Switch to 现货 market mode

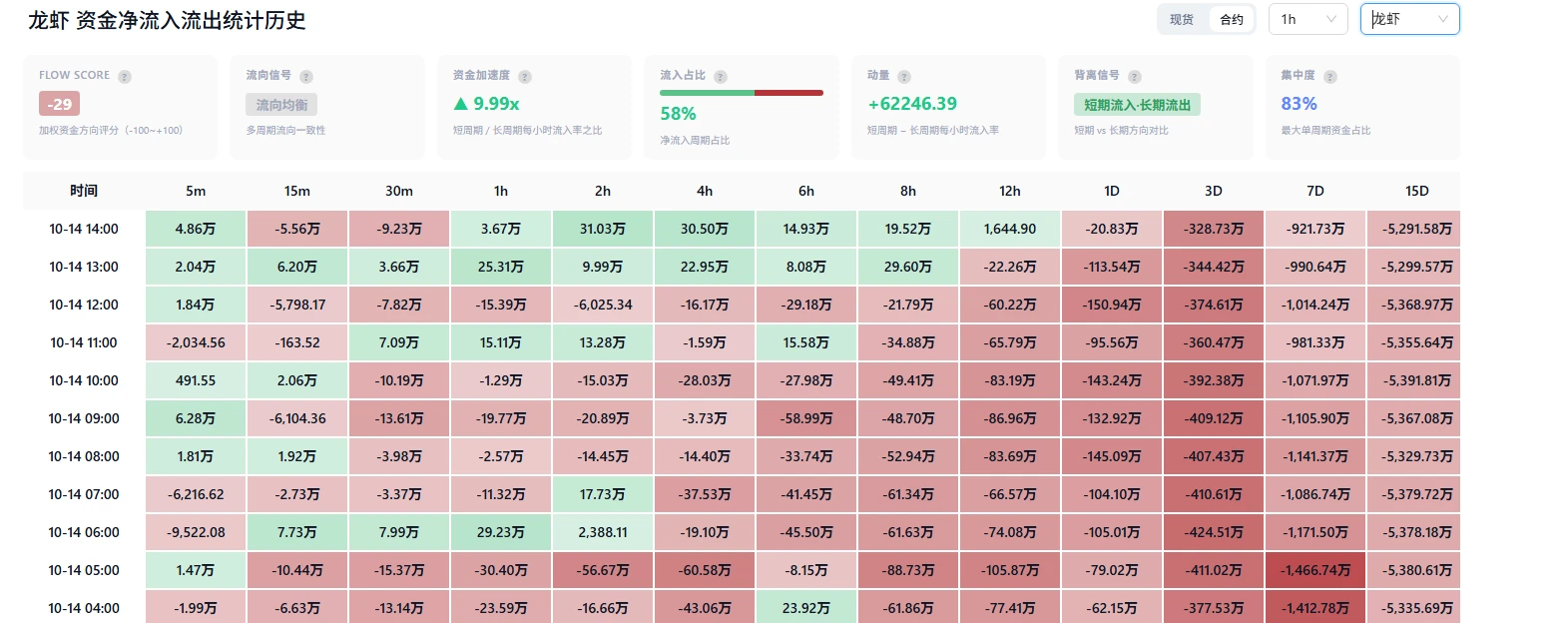[1182, 19]
